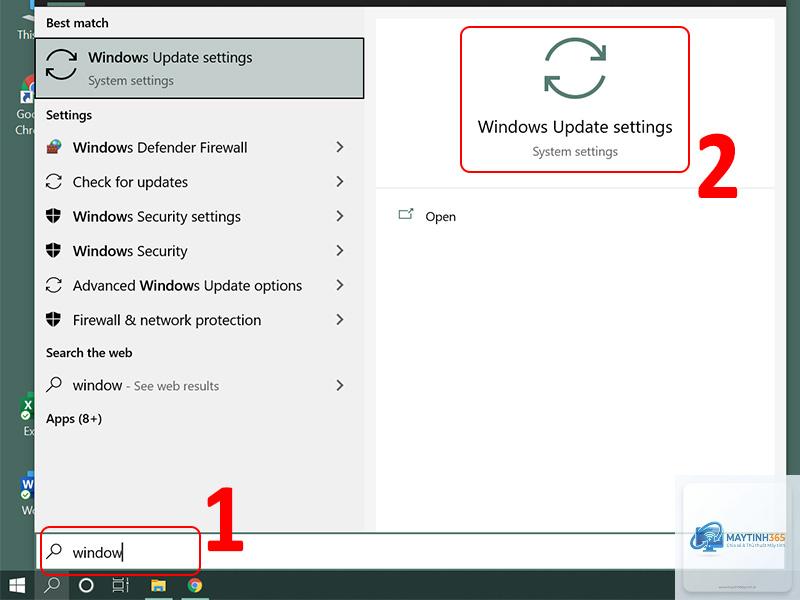Click window See web results entry
Image resolution: width=800 pixels, height=600 pixels.
[196, 385]
